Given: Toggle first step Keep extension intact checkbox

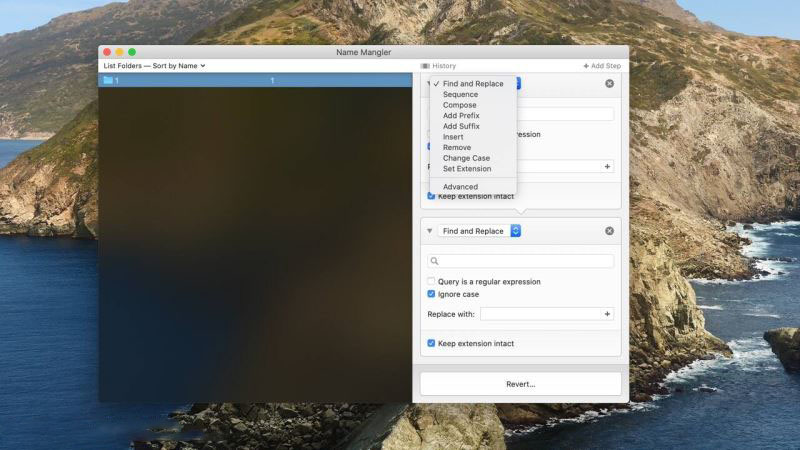Looking at the screenshot, I should (x=431, y=196).
